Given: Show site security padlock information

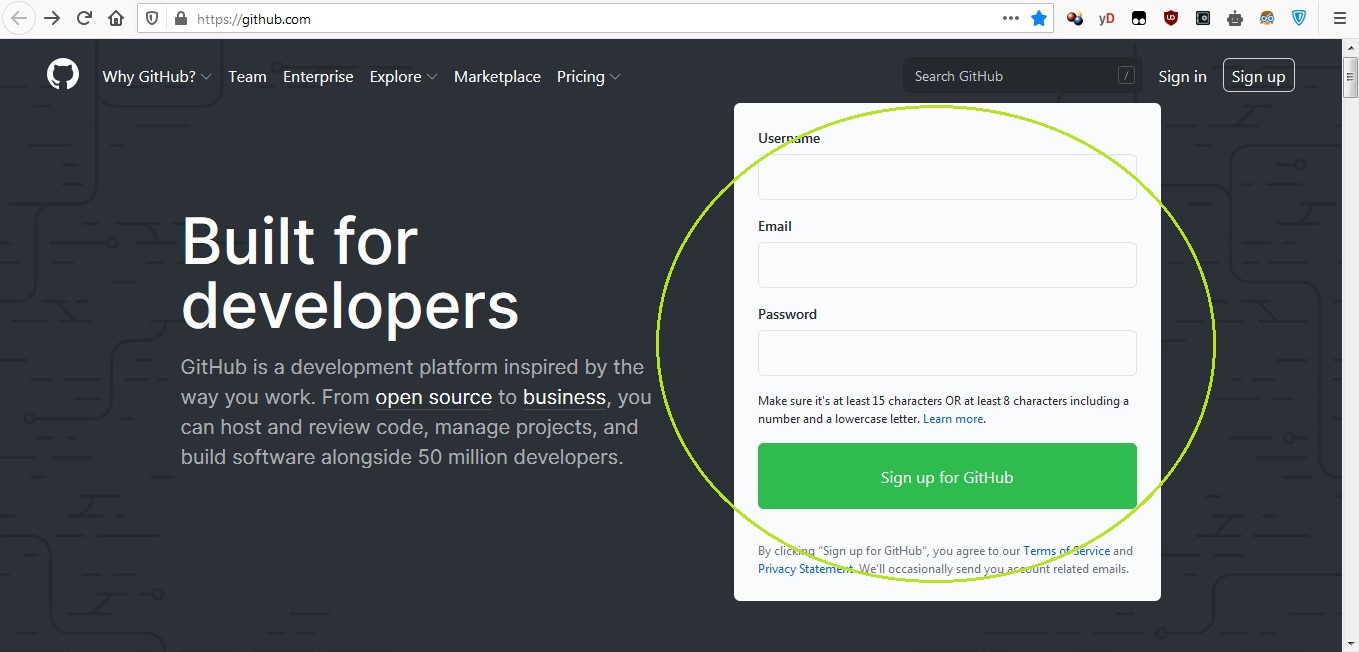Looking at the screenshot, I should (x=180, y=18).
